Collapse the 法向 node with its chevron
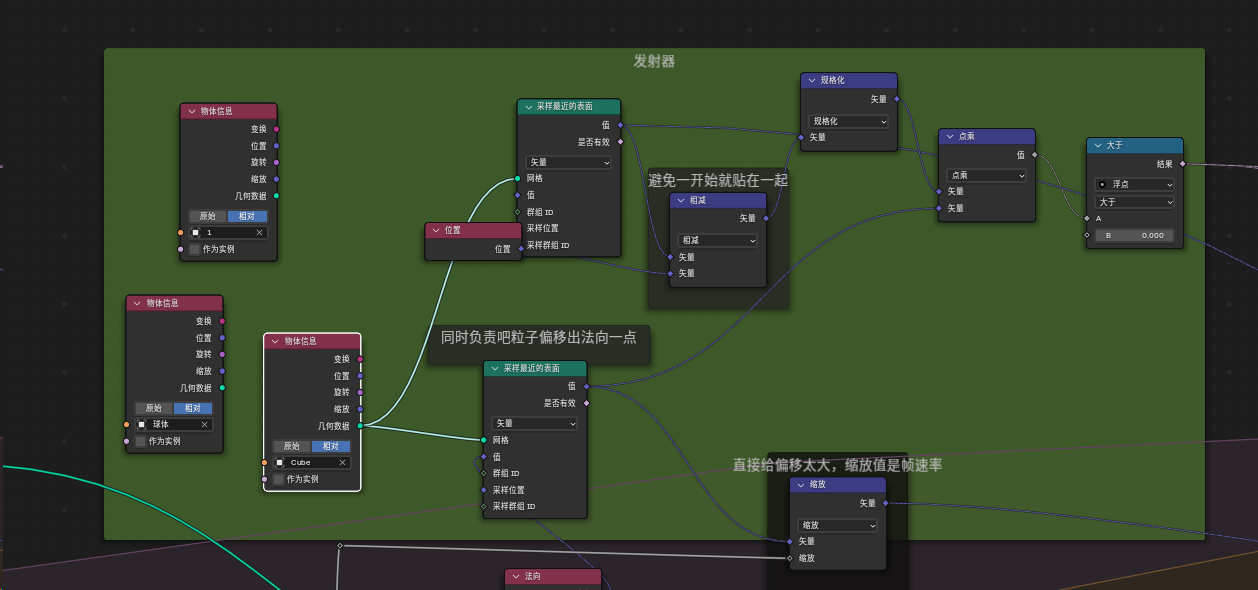Viewport: 1258px width, 590px height. [516, 577]
